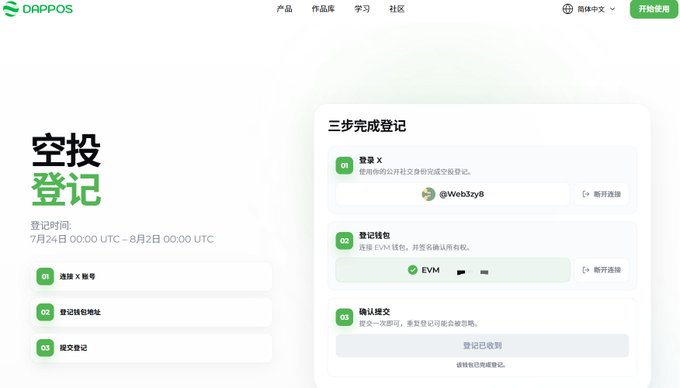Open the 社区 menu
680x388 pixels.
[x=397, y=9]
